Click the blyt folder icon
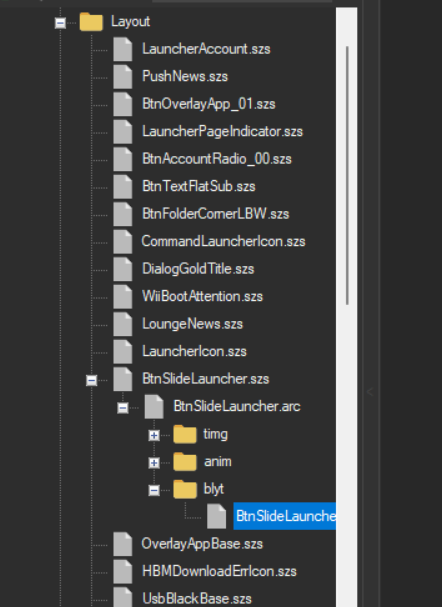Viewport: 442px width, 607px height. coord(185,489)
